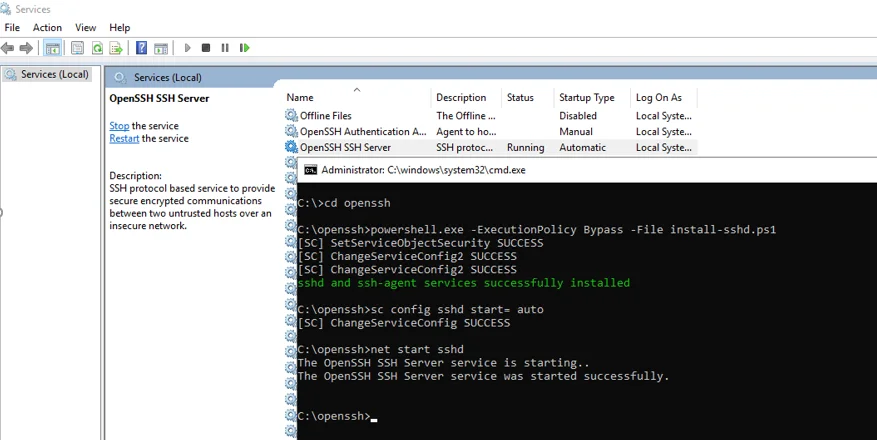Click the Start Service play icon

coord(187,48)
